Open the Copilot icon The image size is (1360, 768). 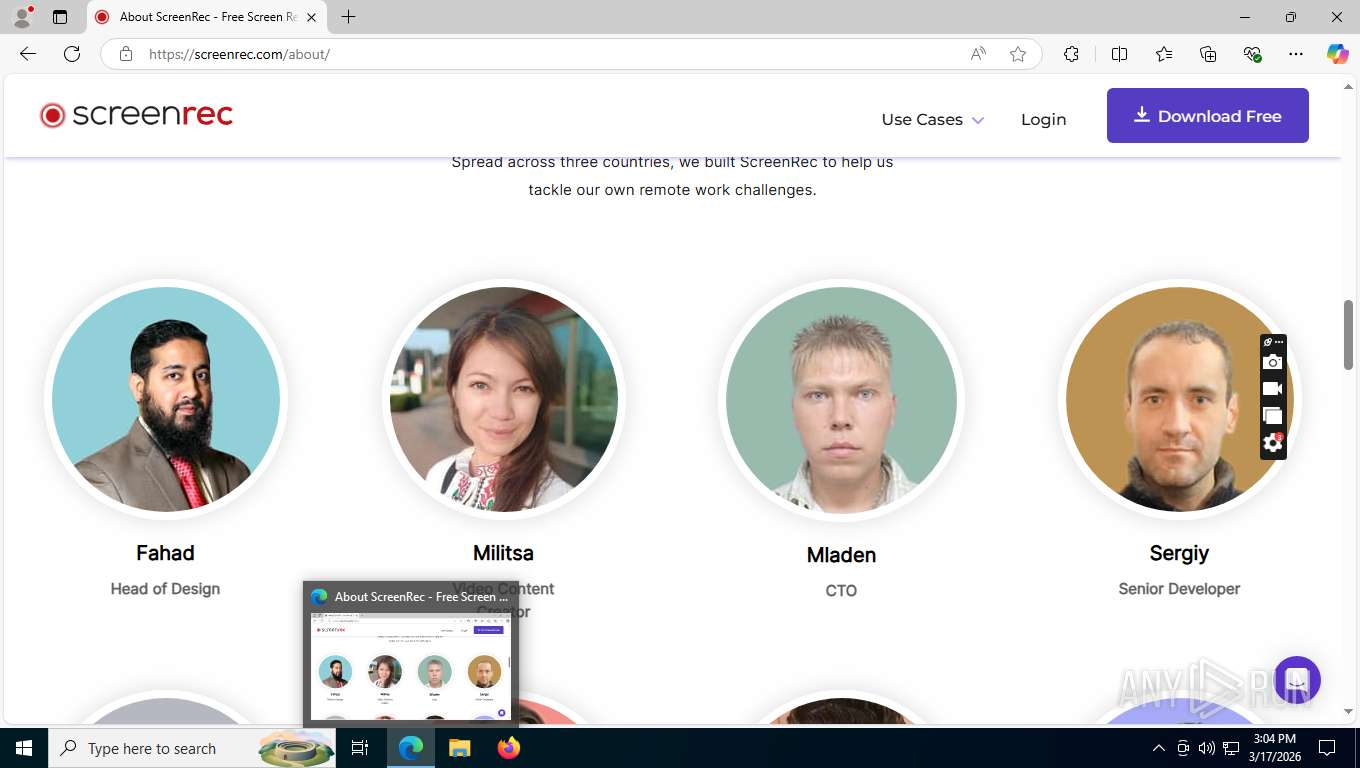pyautogui.click(x=1338, y=54)
